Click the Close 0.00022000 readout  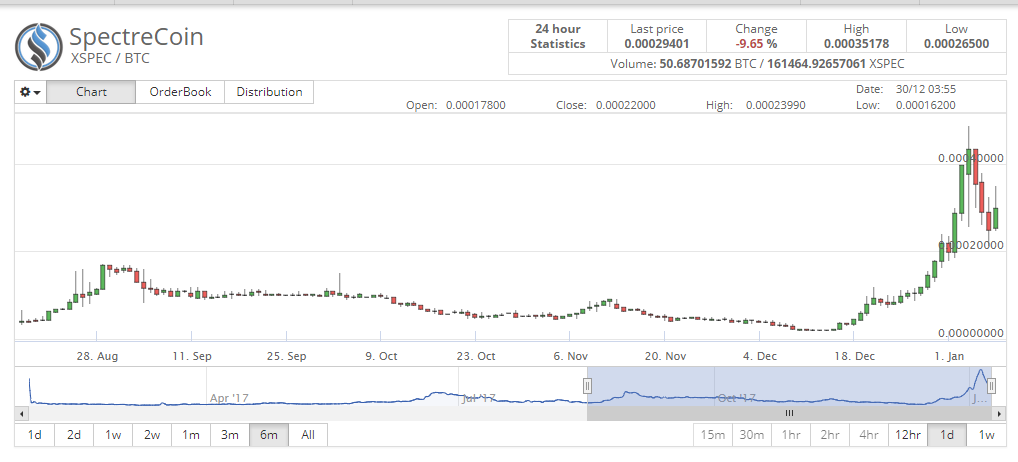click(606, 105)
